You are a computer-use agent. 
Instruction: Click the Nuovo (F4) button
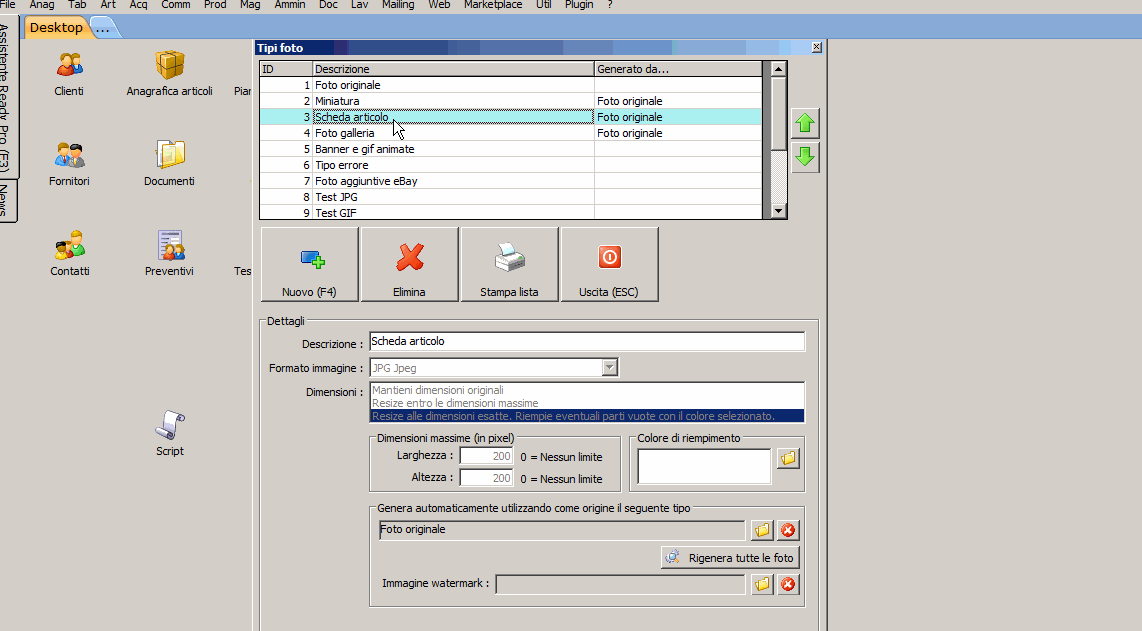[x=310, y=264]
